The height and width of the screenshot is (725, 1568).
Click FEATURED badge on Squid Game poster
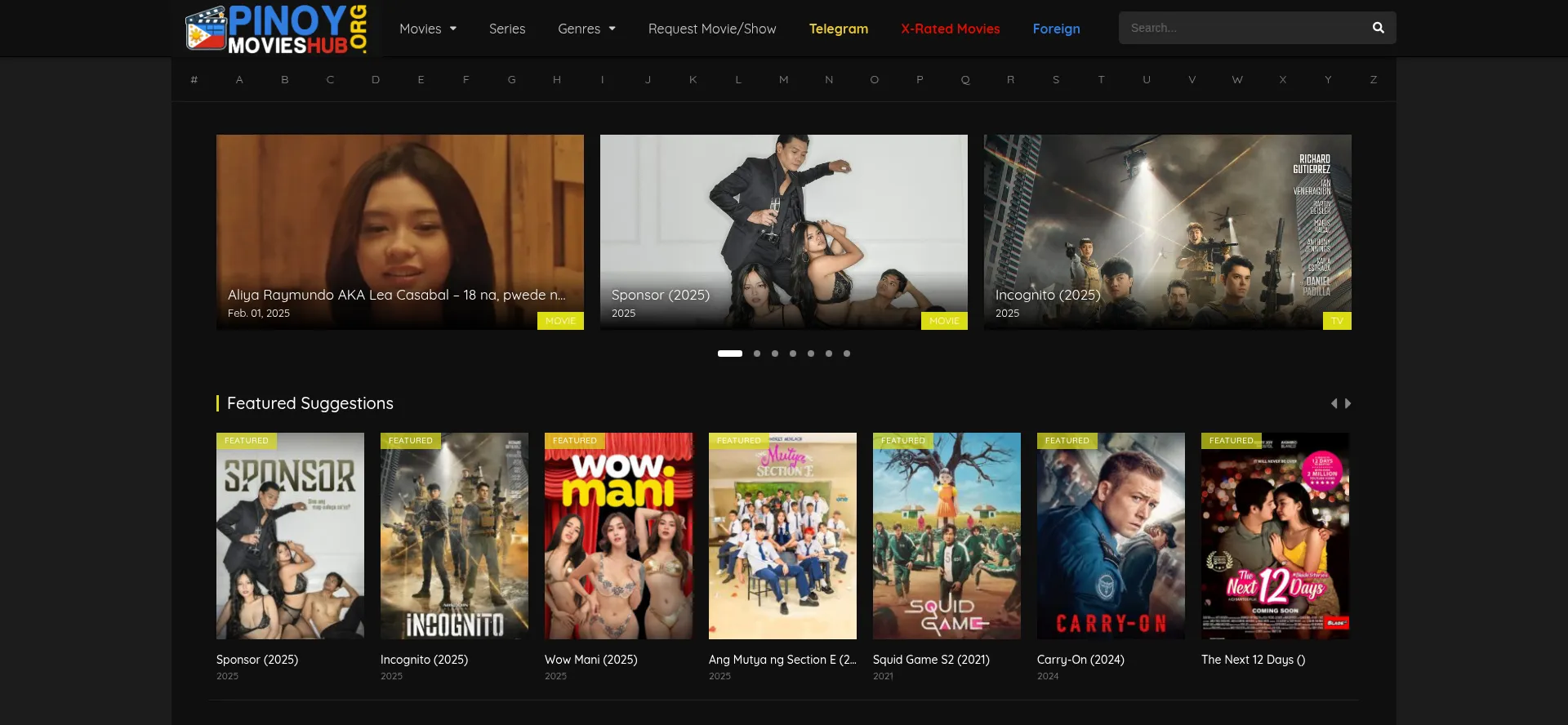coord(902,441)
